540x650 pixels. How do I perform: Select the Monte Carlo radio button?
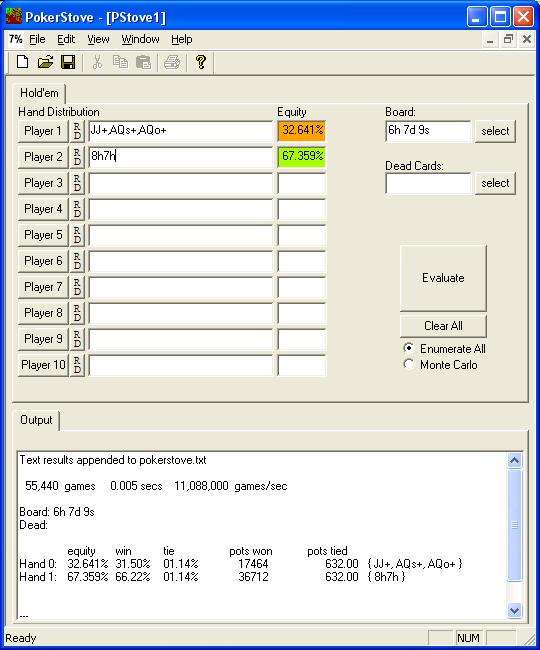click(409, 364)
